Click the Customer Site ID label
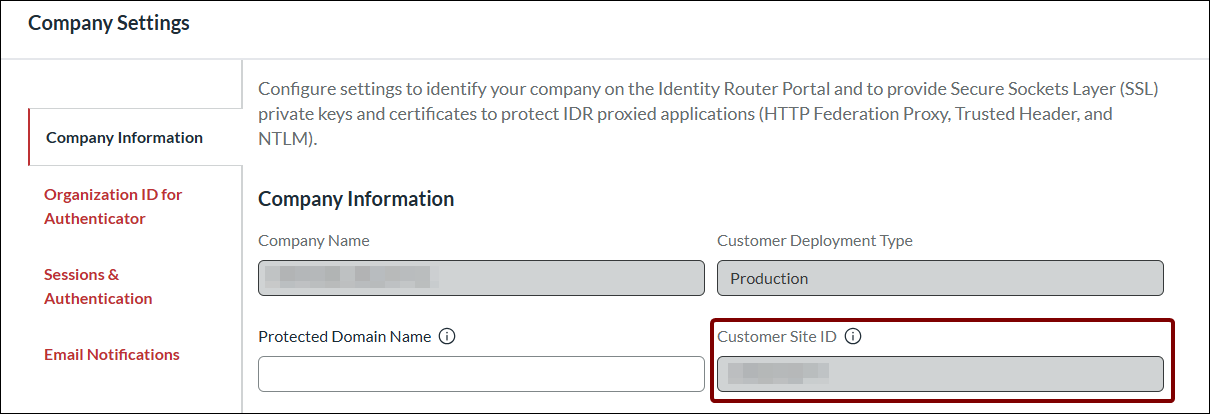Screen dimensions: 1210x414 pyautogui.click(x=777, y=337)
